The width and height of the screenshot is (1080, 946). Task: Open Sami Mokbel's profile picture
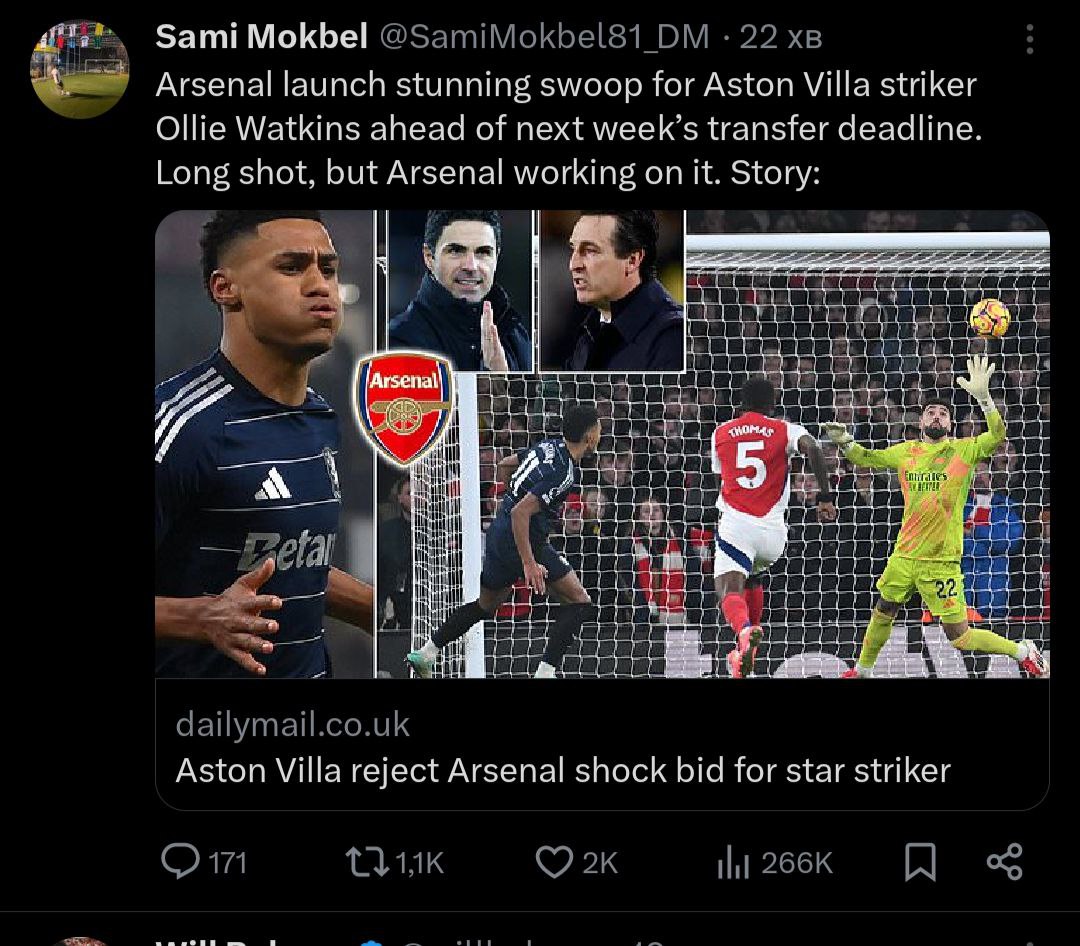(80, 68)
